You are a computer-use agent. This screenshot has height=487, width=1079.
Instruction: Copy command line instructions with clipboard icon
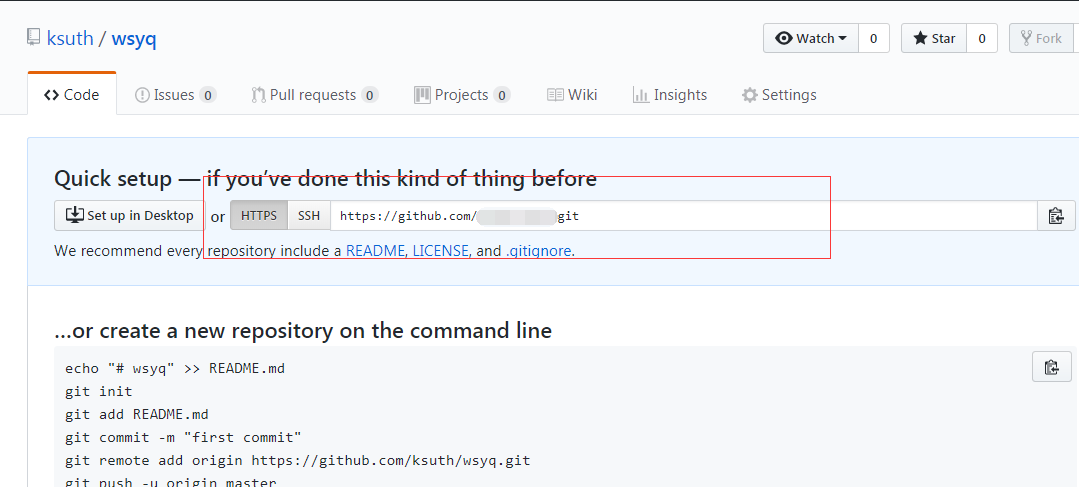coord(1051,367)
